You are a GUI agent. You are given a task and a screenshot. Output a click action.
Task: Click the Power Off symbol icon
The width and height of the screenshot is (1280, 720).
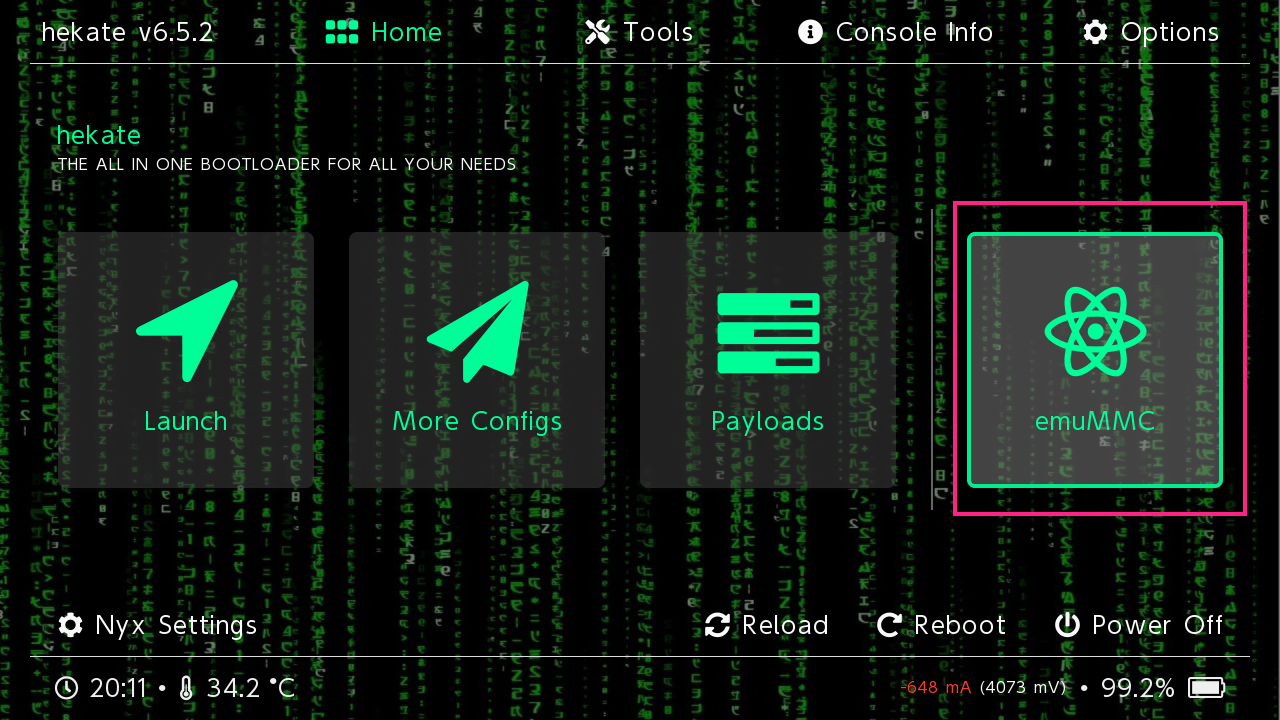1067,625
